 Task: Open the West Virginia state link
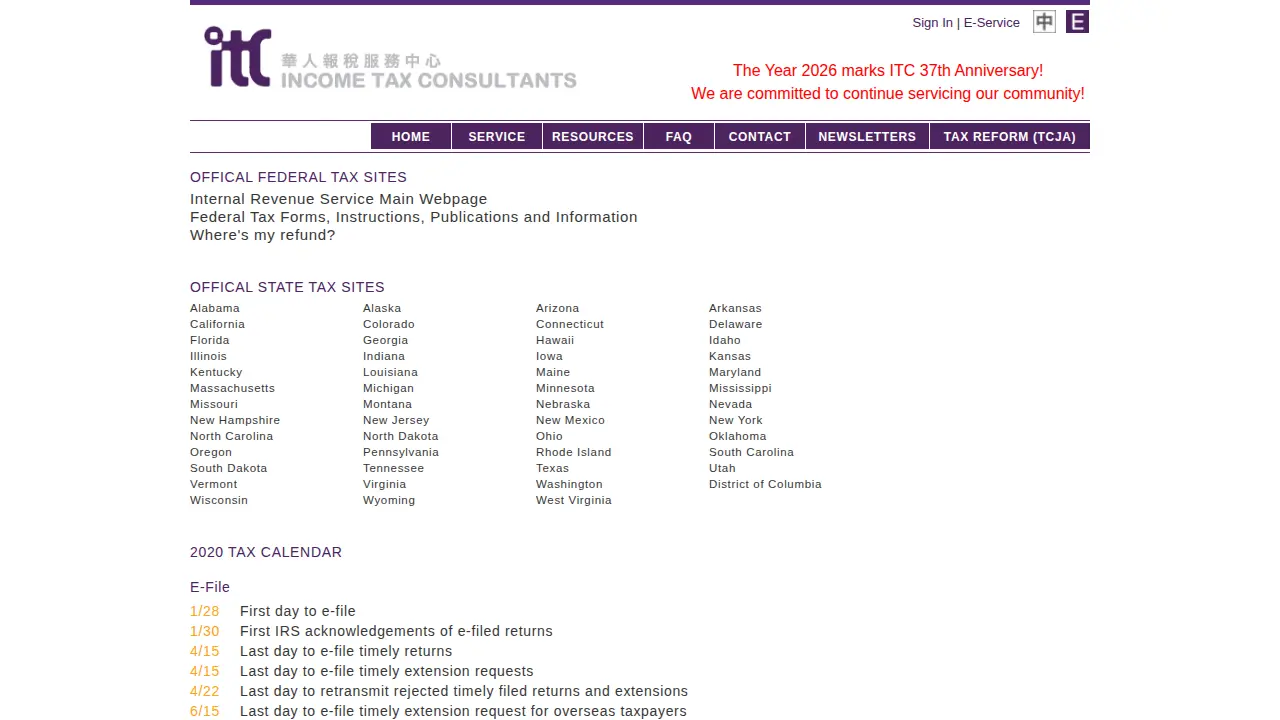pyautogui.click(x=574, y=500)
